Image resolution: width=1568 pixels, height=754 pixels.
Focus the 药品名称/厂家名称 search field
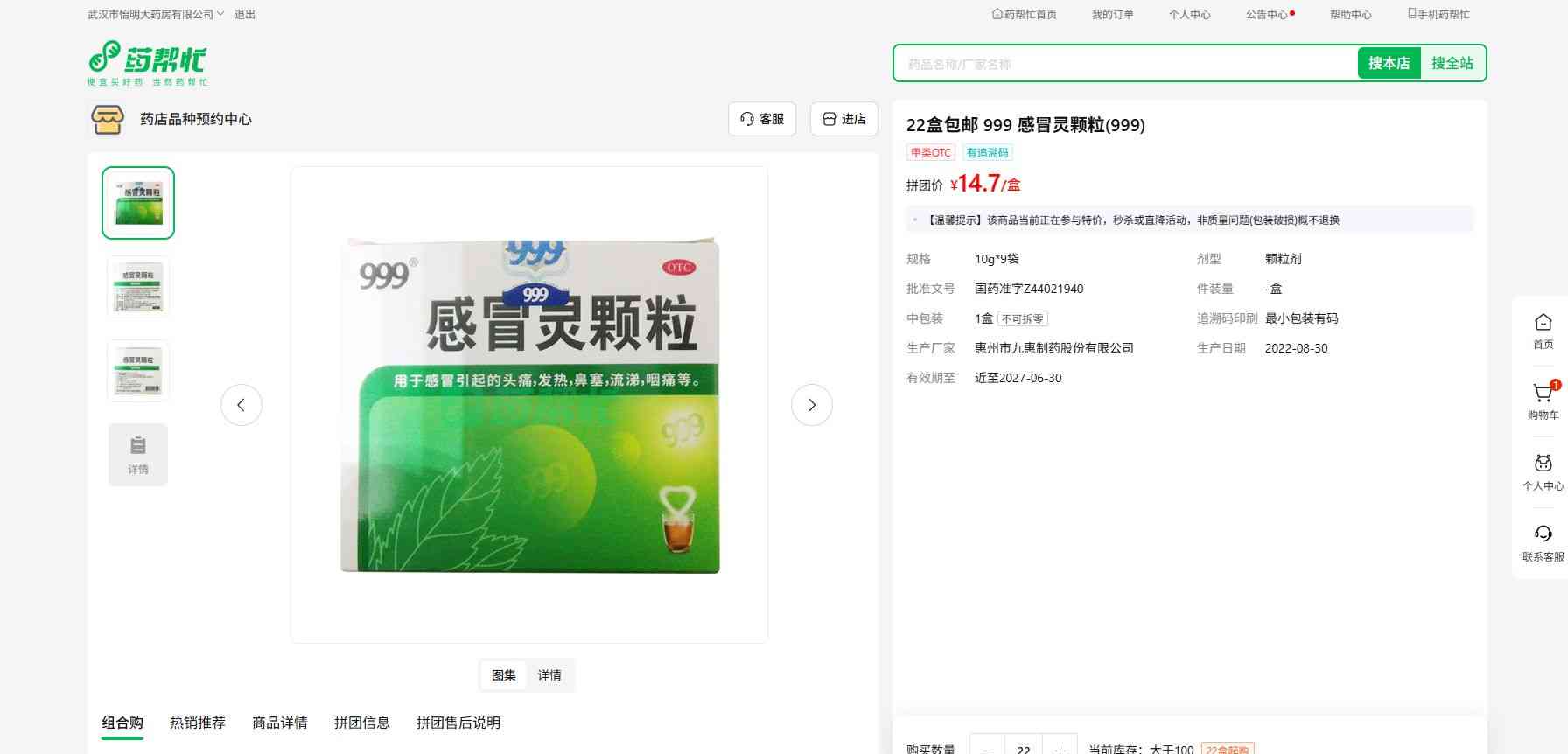pyautogui.click(x=1124, y=64)
